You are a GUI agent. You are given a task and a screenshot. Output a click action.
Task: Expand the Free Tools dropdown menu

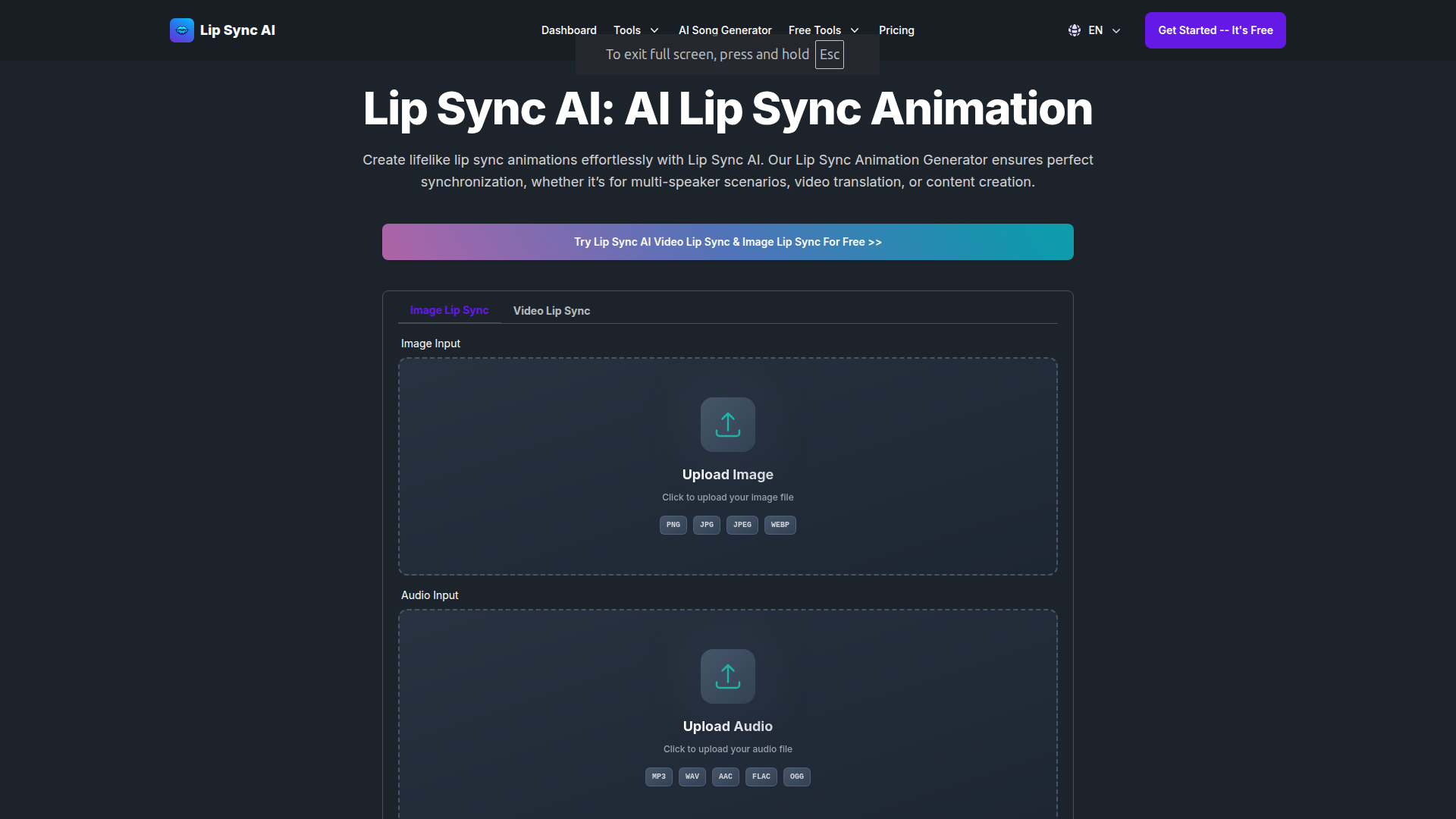click(824, 30)
